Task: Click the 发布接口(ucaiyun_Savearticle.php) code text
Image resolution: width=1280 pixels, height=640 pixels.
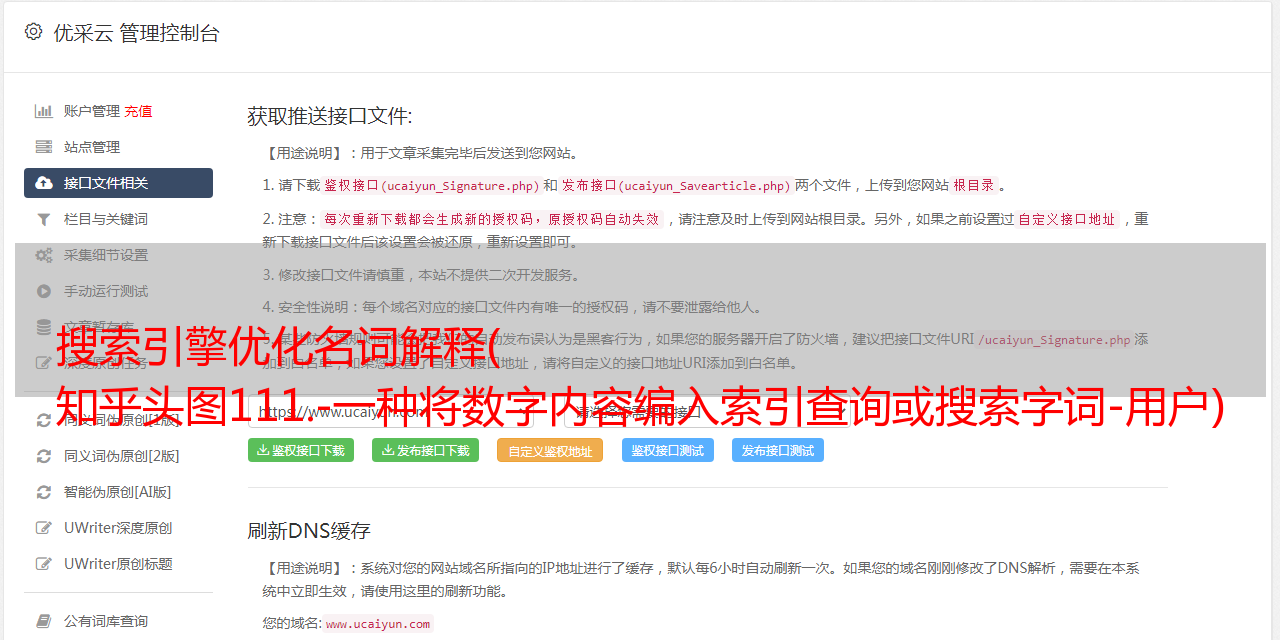Action: click(676, 185)
